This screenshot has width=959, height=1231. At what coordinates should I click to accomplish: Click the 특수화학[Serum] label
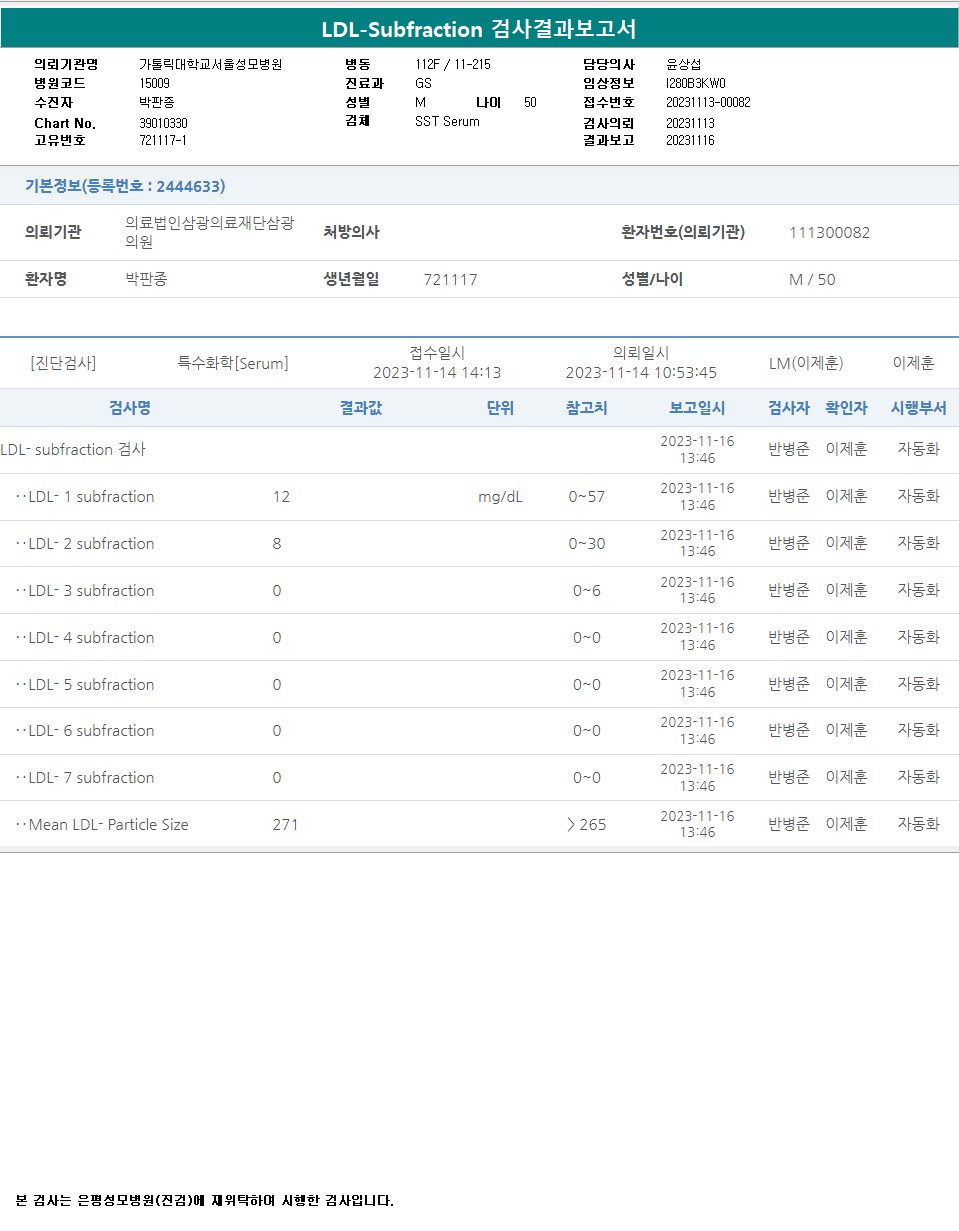coord(233,364)
